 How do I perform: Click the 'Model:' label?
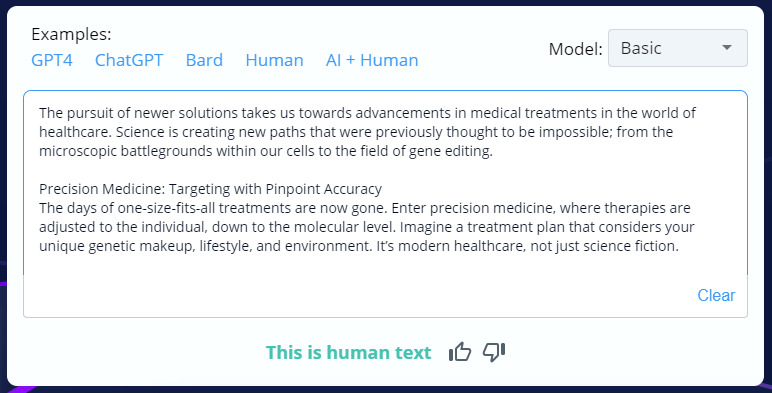576,49
